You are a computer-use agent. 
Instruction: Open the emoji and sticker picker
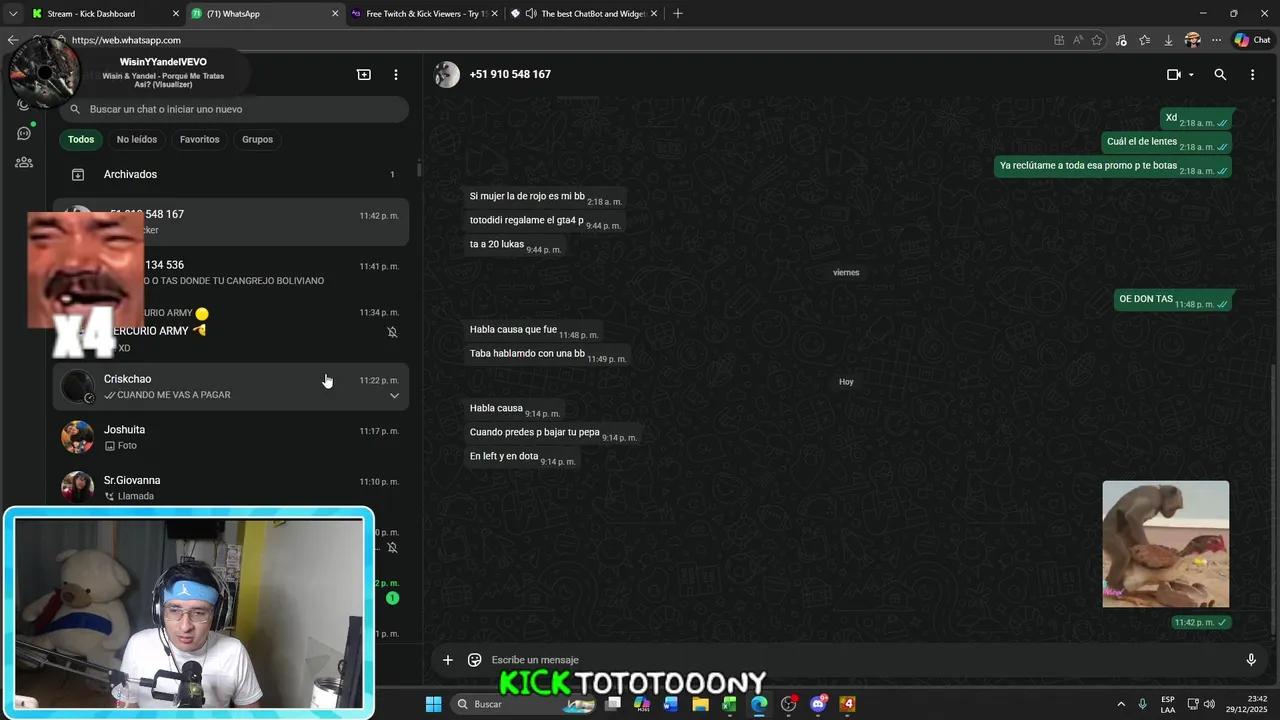tap(475, 660)
